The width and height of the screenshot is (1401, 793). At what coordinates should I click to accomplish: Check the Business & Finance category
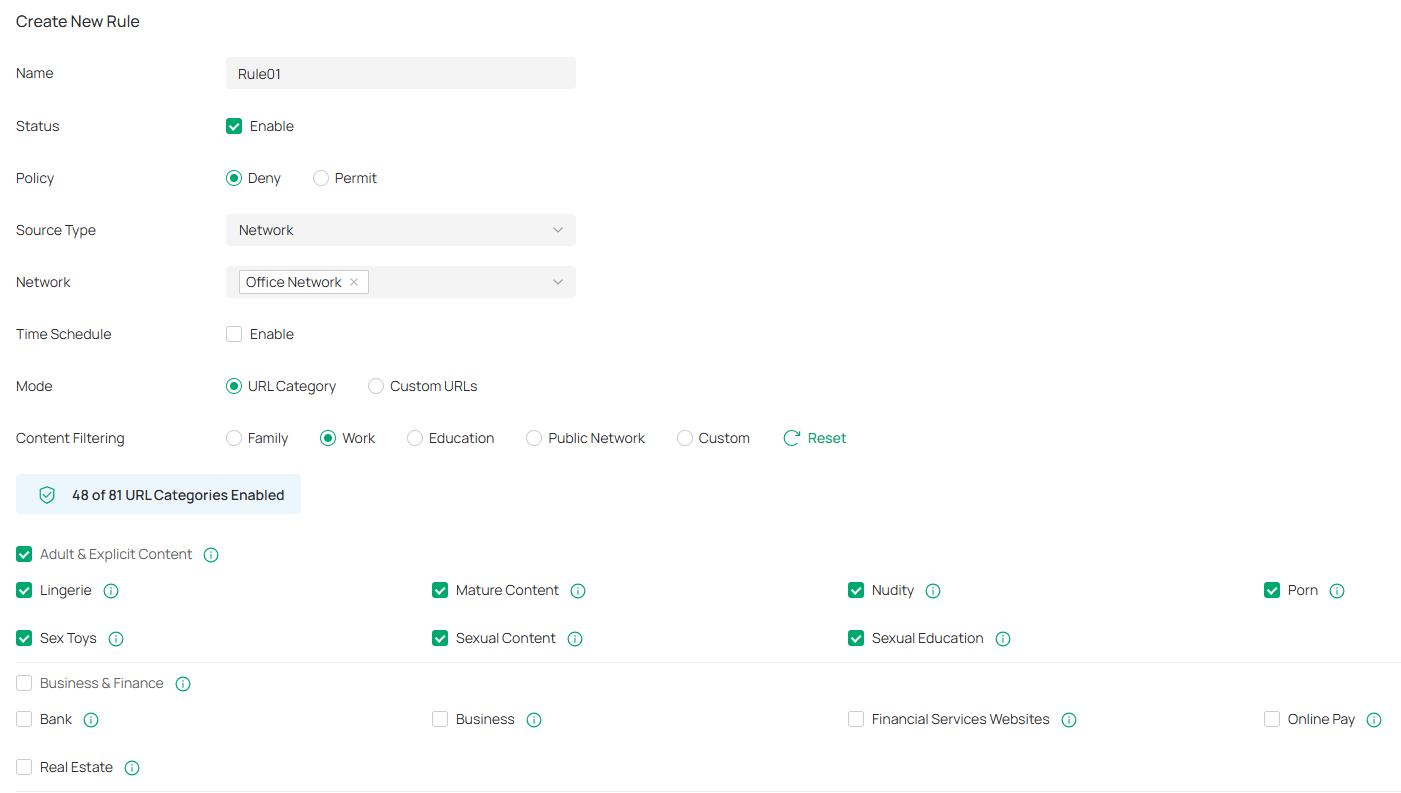pyautogui.click(x=23, y=683)
